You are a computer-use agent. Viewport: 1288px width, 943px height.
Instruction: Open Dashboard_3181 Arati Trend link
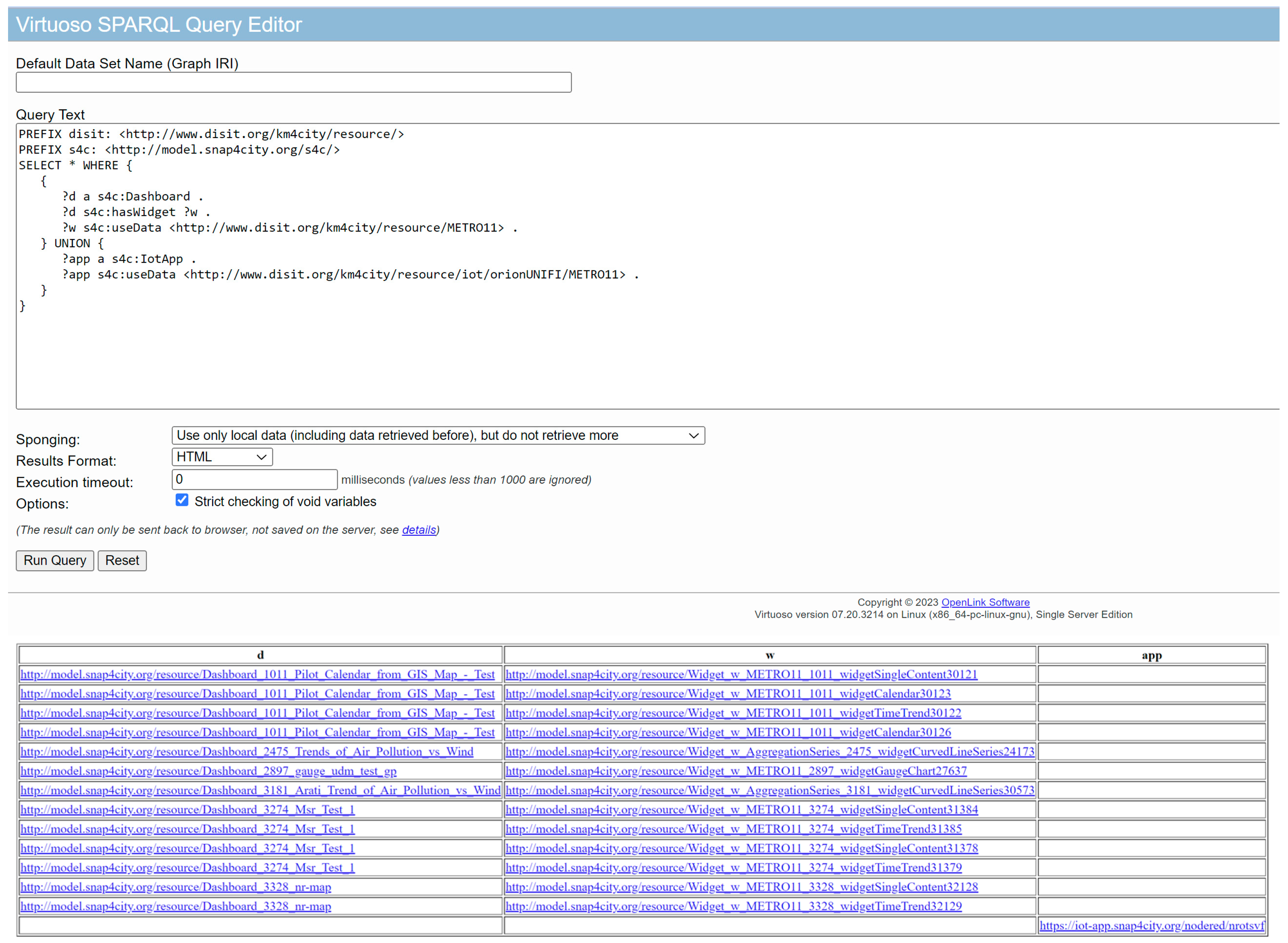[260, 790]
